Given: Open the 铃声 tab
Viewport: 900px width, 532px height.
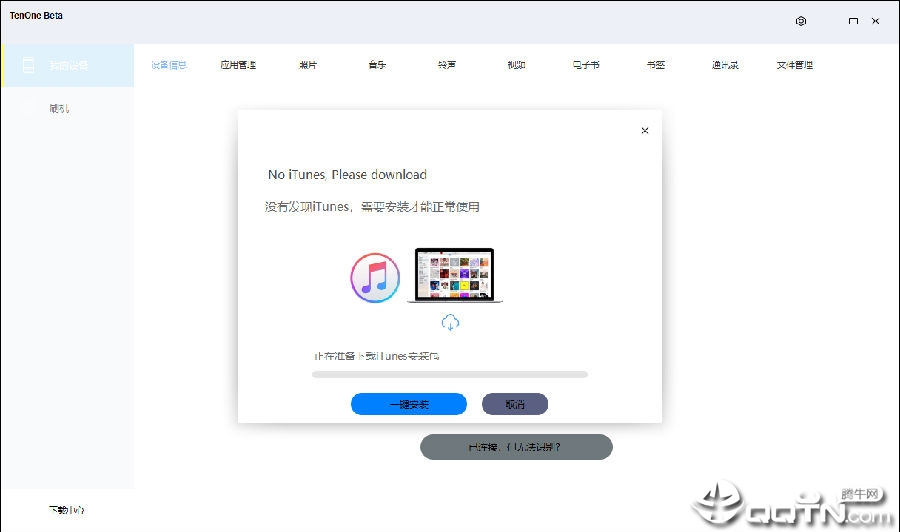Looking at the screenshot, I should pyautogui.click(x=447, y=65).
